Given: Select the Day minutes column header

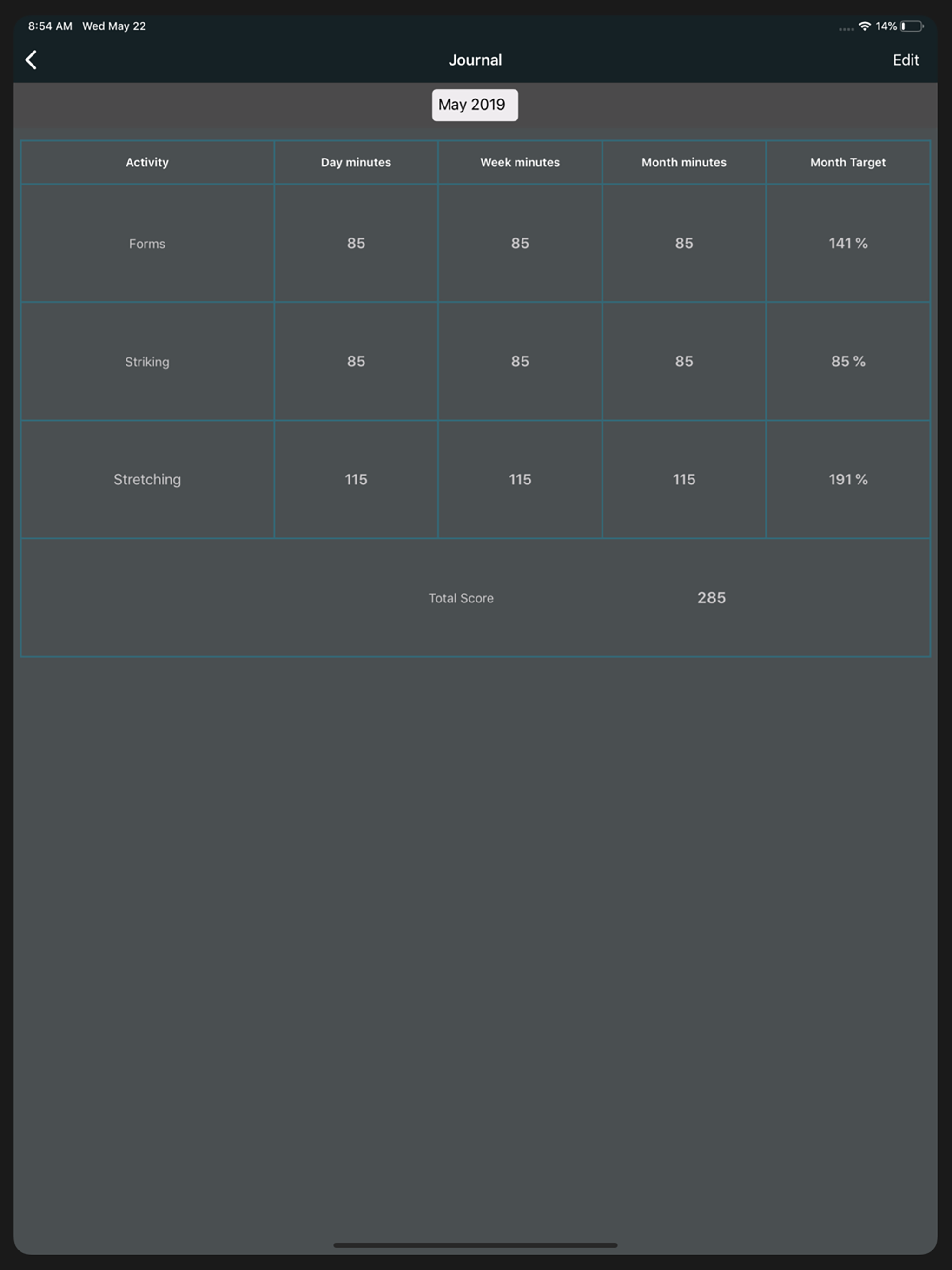Looking at the screenshot, I should click(x=356, y=163).
